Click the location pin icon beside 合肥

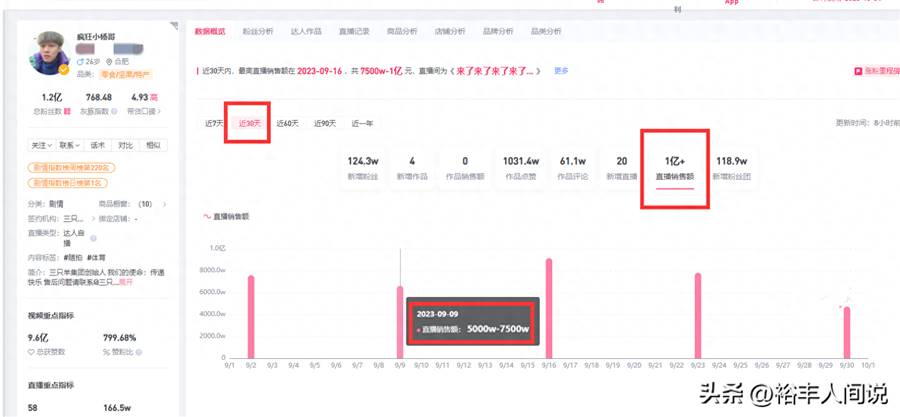[x=110, y=61]
